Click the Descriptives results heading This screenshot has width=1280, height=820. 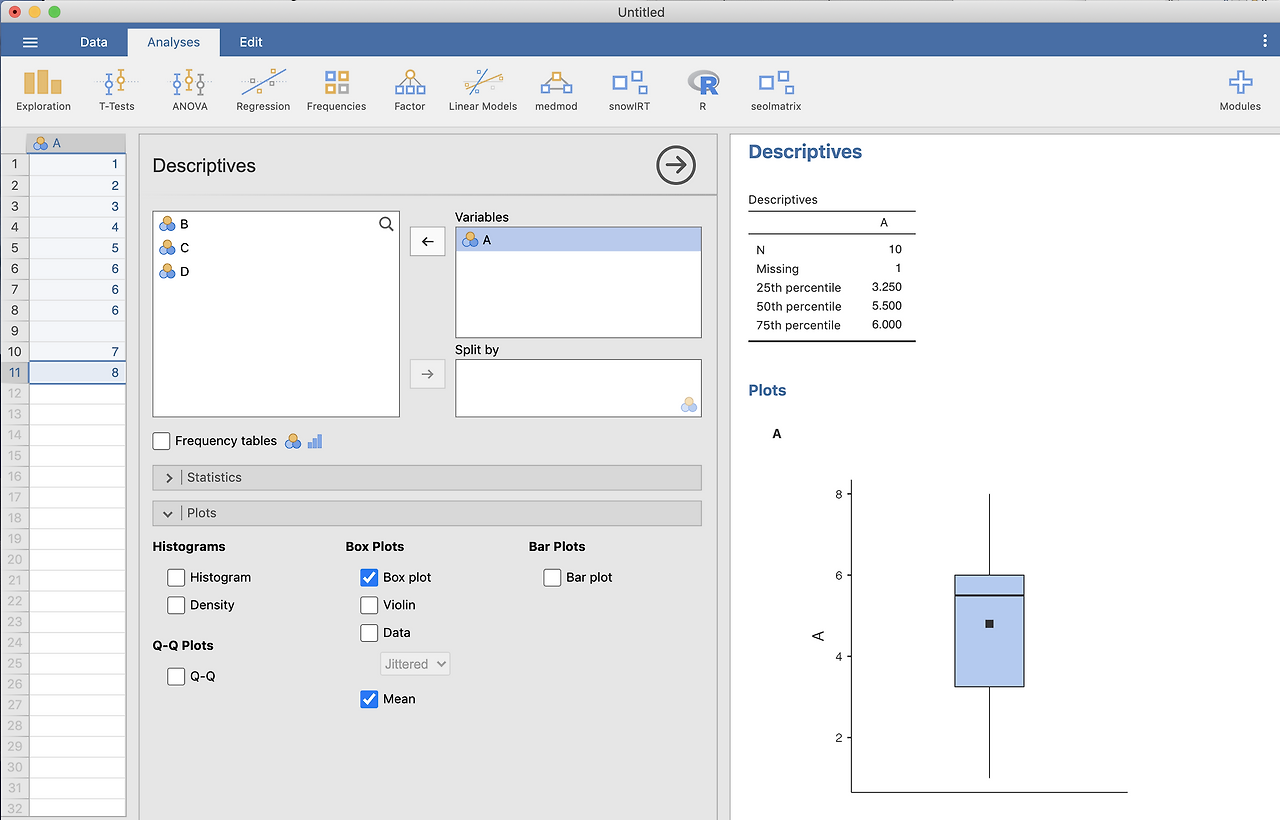click(x=805, y=152)
